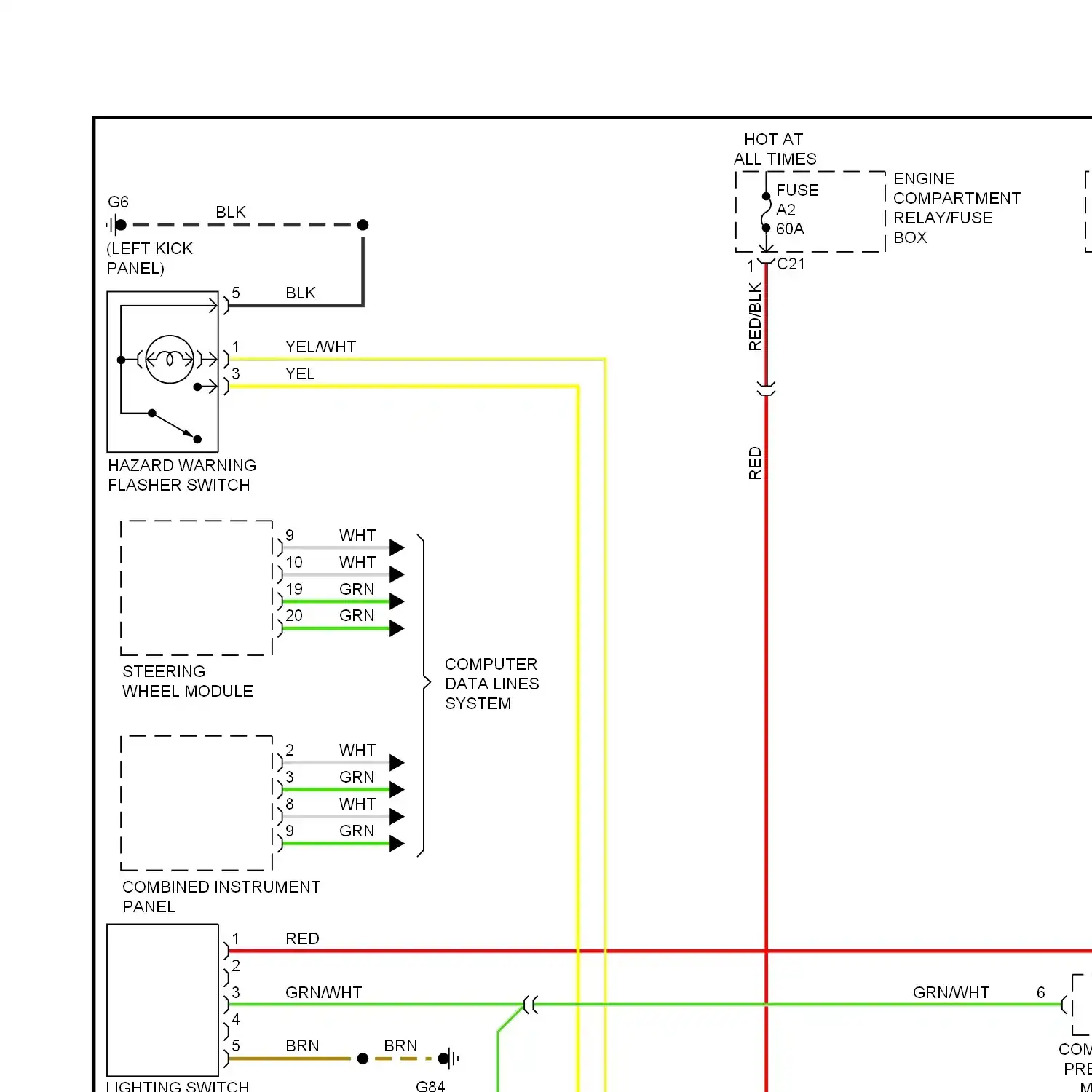Click the G84 ground symbol

tap(450, 1059)
